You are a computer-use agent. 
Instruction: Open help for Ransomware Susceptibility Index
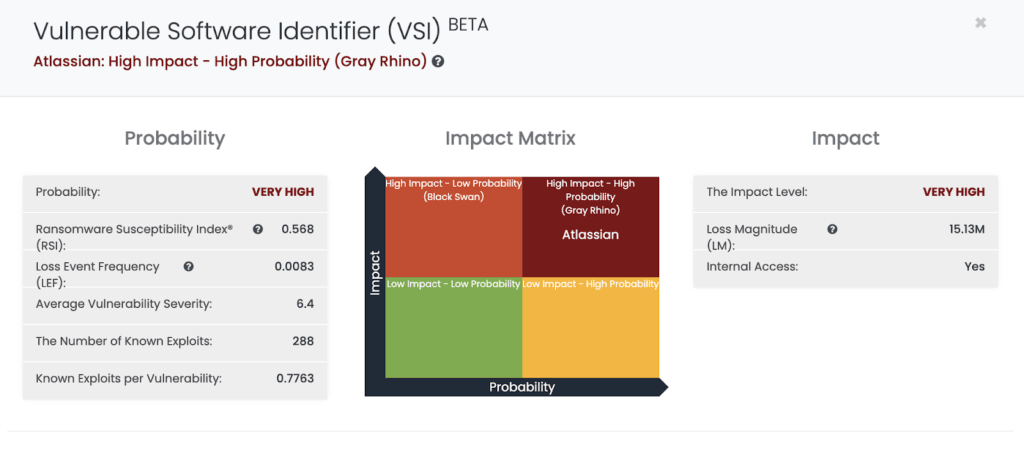[x=258, y=229]
